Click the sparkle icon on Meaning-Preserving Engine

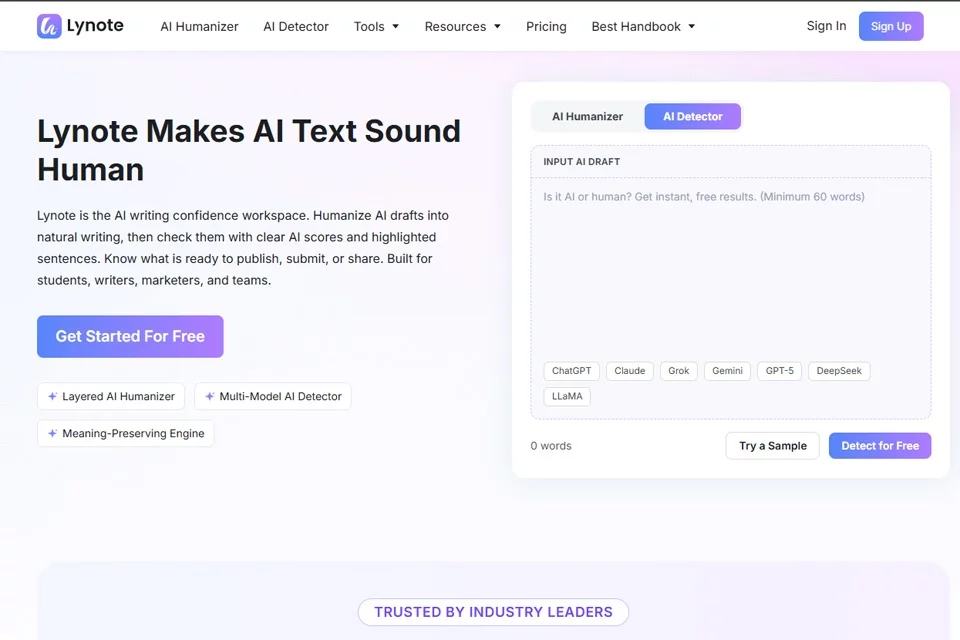53,433
